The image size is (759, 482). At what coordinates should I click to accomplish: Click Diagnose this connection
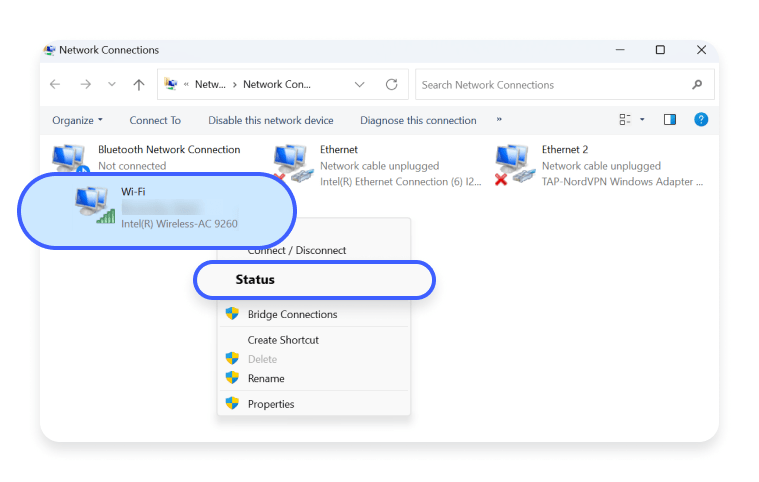click(x=418, y=120)
